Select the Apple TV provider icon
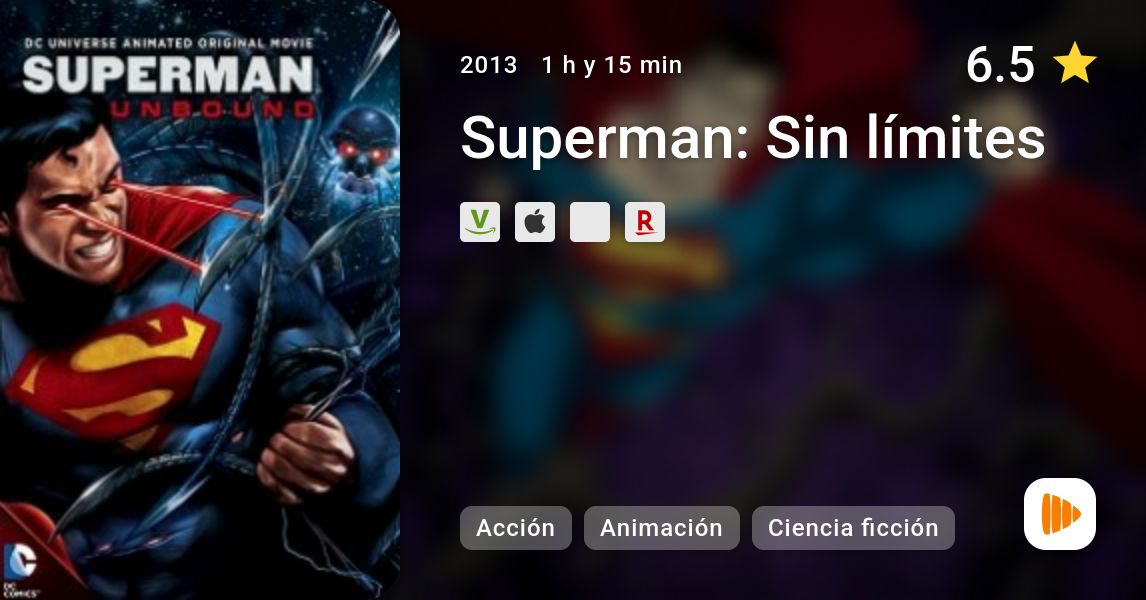Viewport: 1146px width, 600px height. [535, 222]
